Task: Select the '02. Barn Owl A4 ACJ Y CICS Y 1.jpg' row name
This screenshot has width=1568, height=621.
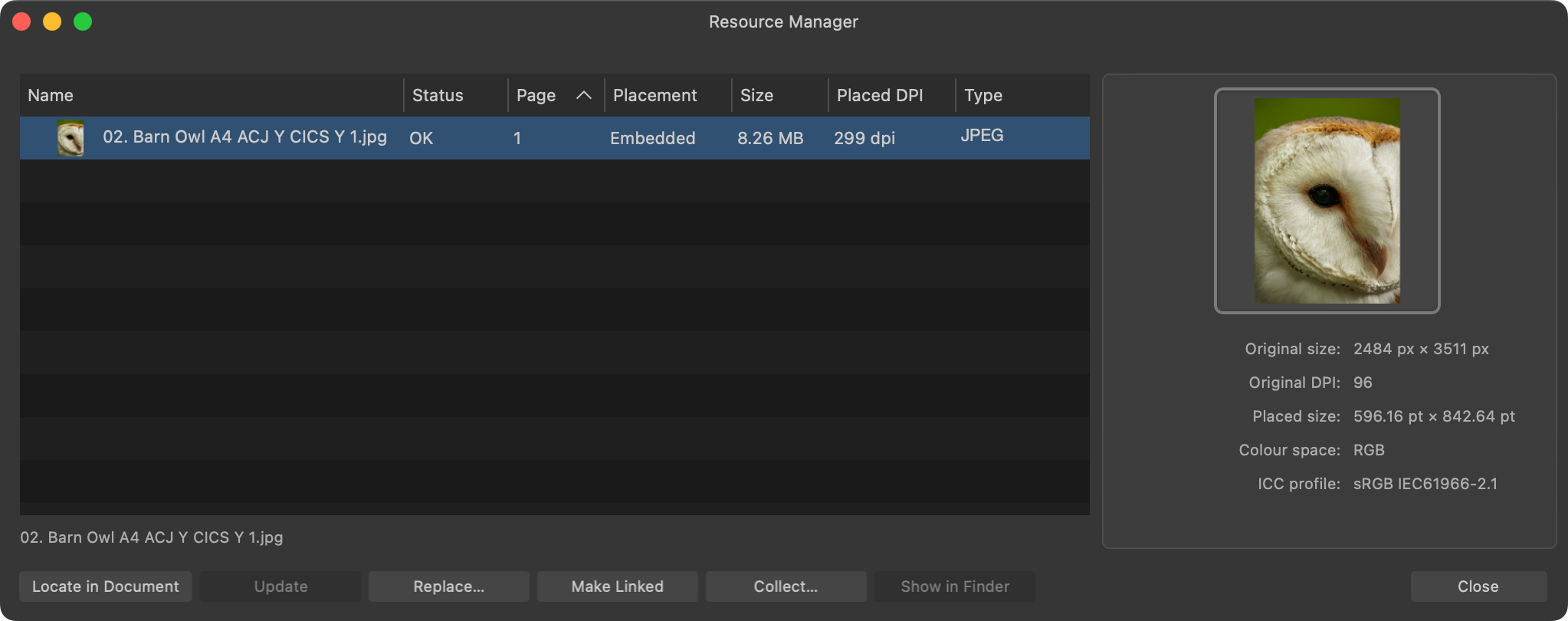Action: [244, 137]
